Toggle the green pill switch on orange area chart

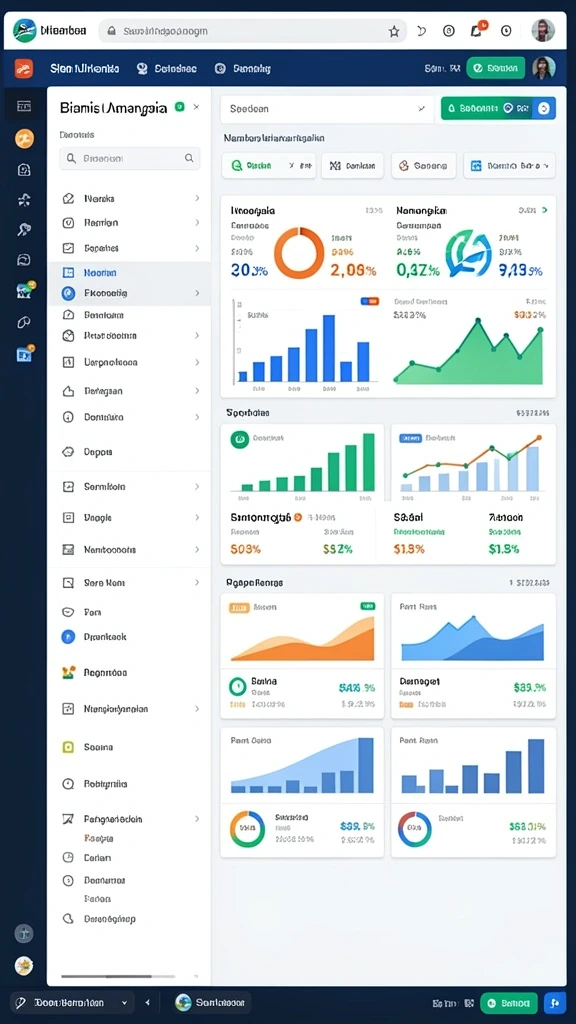(x=368, y=606)
